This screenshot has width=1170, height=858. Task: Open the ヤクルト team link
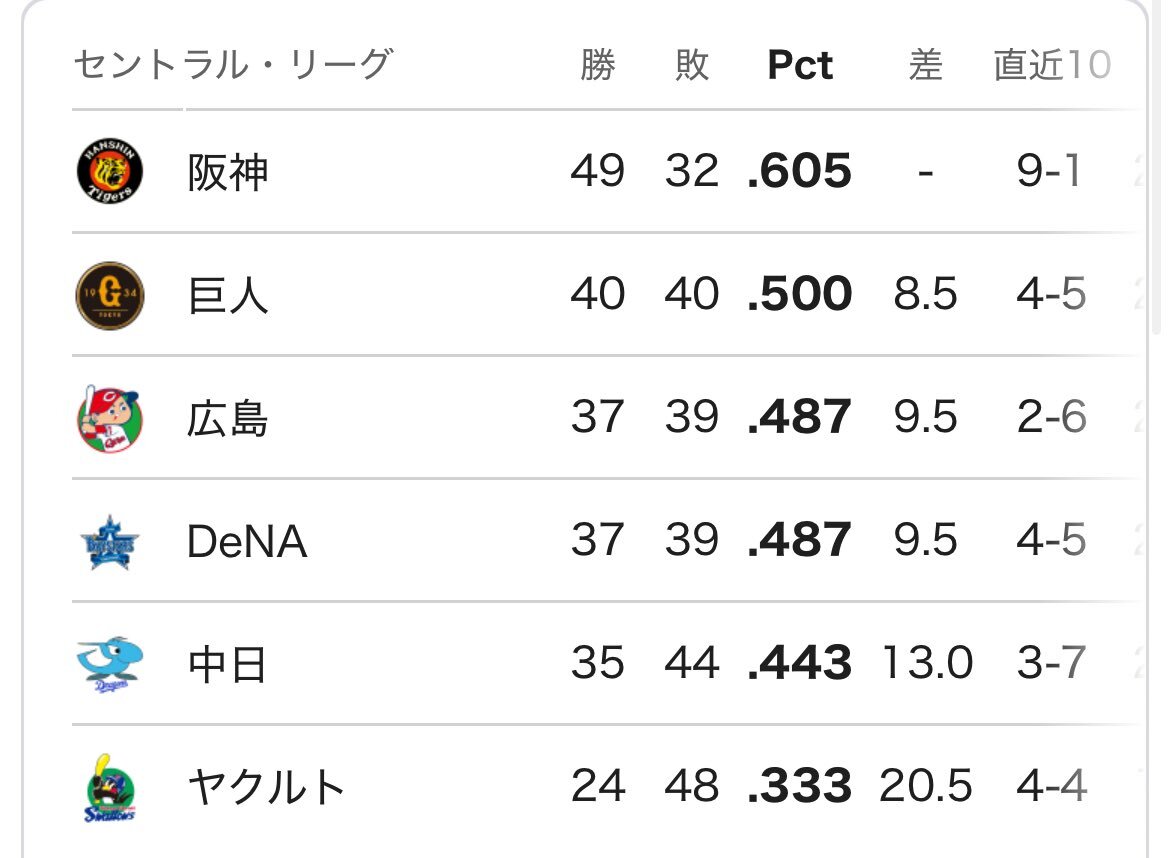pyautogui.click(x=266, y=787)
